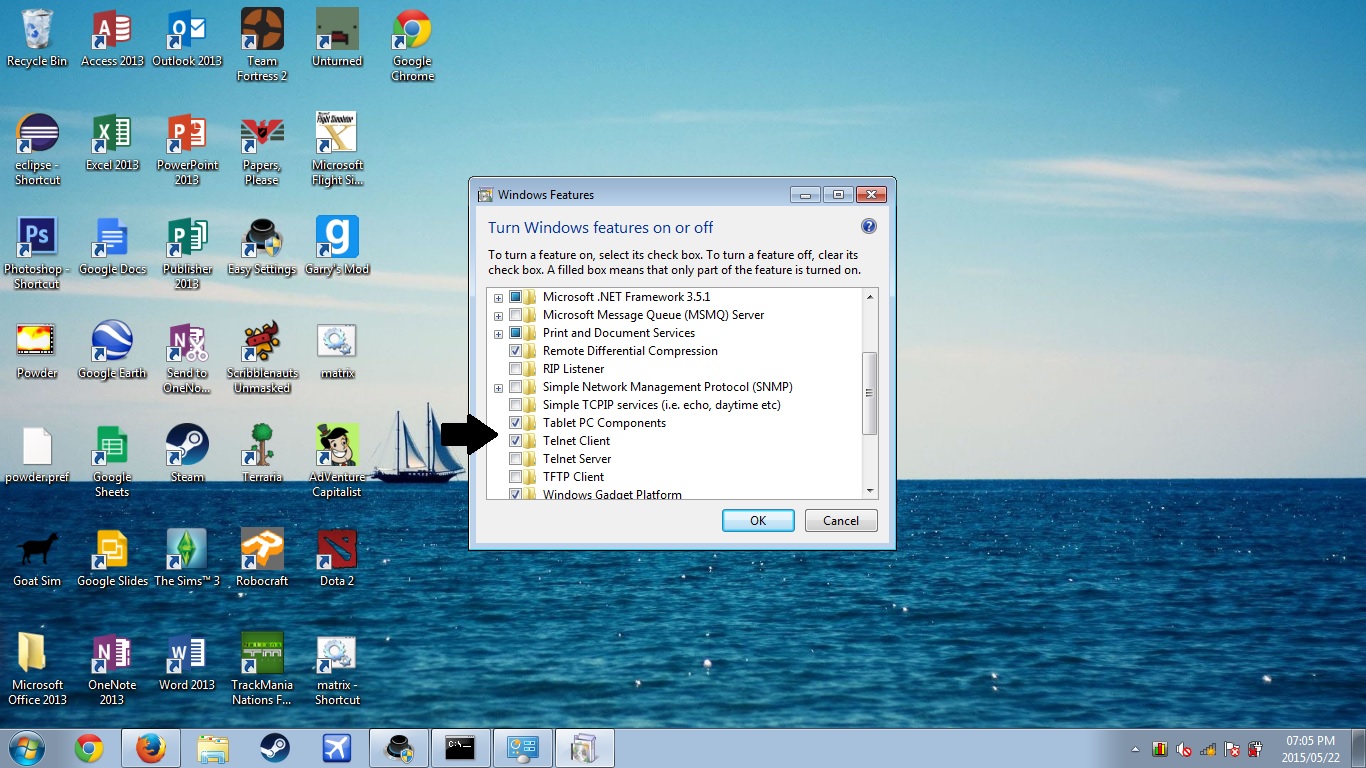Select the Excel 2013 desktop shortcut
Image resolution: width=1366 pixels, height=768 pixels.
[x=112, y=142]
